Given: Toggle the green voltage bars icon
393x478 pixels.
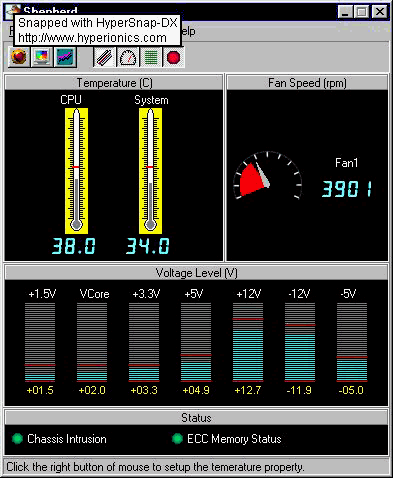Looking at the screenshot, I should point(151,57).
